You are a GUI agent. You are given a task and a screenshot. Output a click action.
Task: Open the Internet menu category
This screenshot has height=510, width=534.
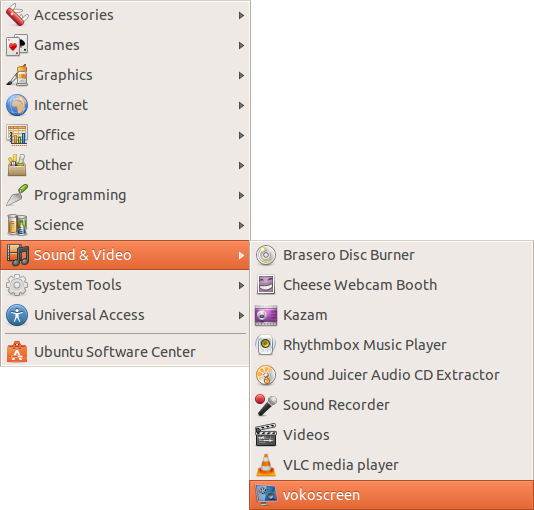125,105
